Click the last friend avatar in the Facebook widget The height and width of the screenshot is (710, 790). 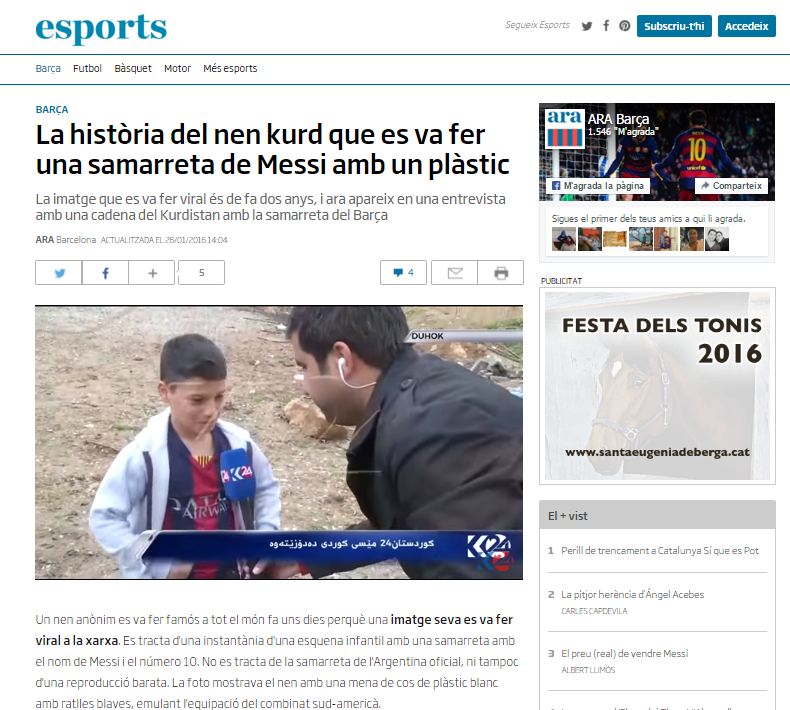pos(717,239)
